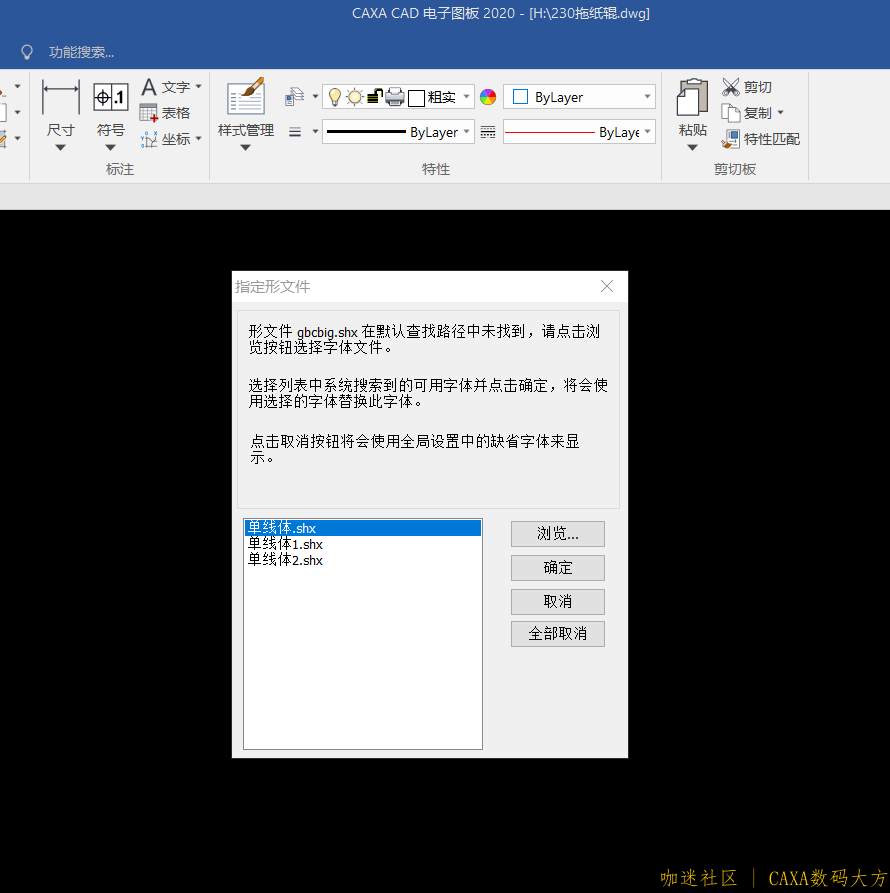This screenshot has height=893, width=890.
Task: Select 单线体1.shx in the font list
Action: click(x=286, y=544)
